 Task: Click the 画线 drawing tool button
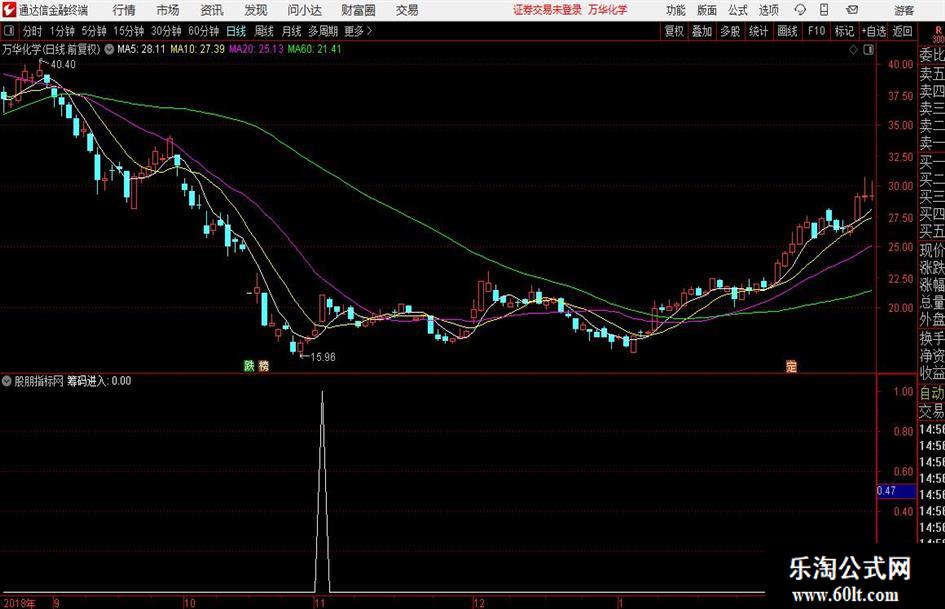[787, 31]
